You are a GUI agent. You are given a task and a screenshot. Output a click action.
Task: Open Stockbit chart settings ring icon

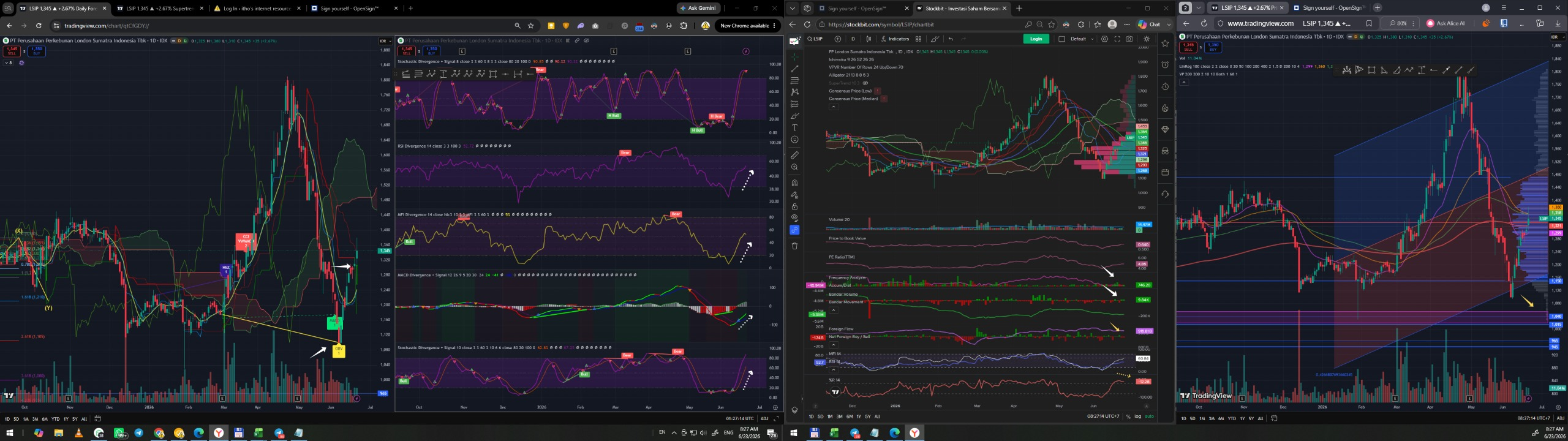tap(1104, 39)
